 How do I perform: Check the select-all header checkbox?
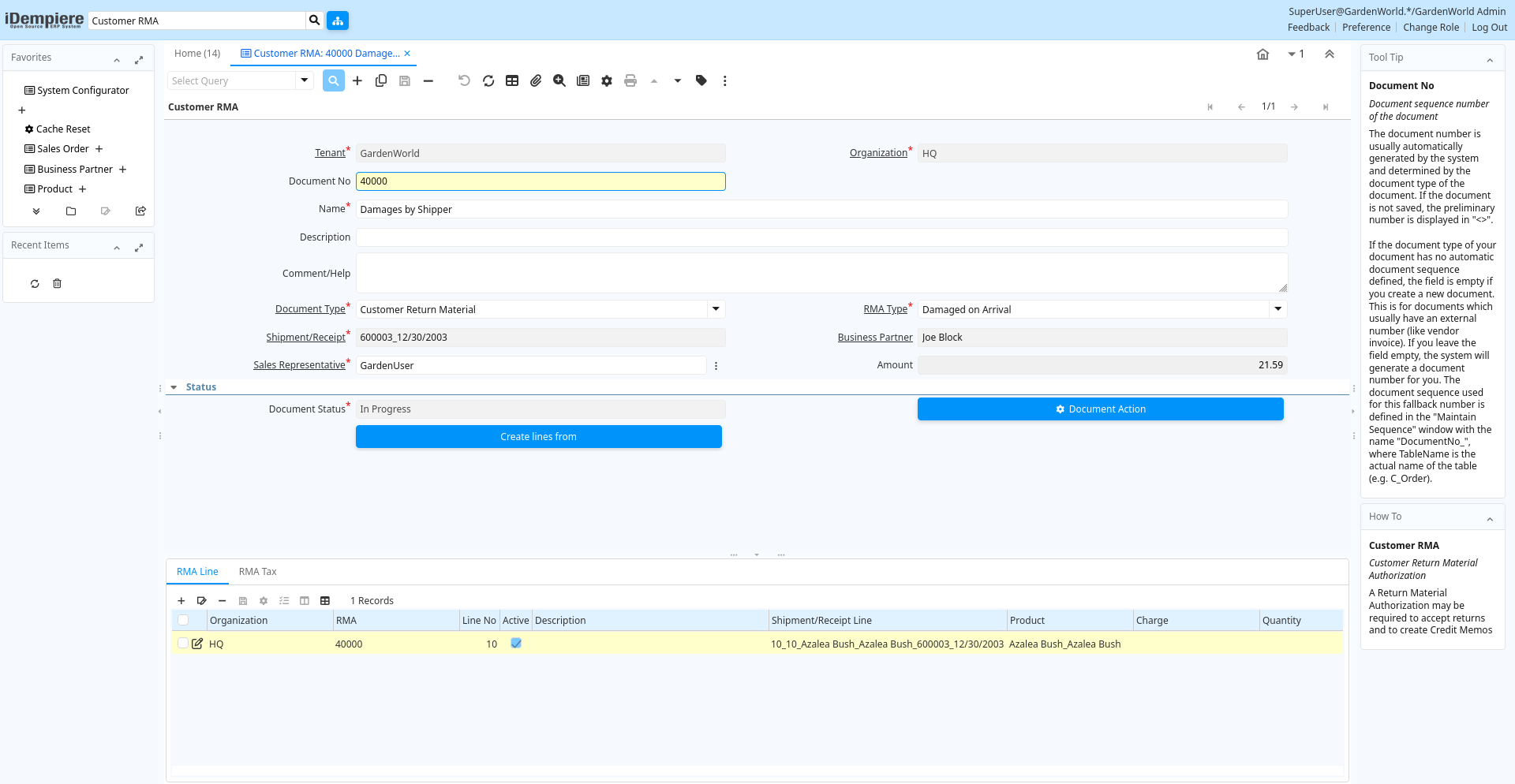click(183, 621)
